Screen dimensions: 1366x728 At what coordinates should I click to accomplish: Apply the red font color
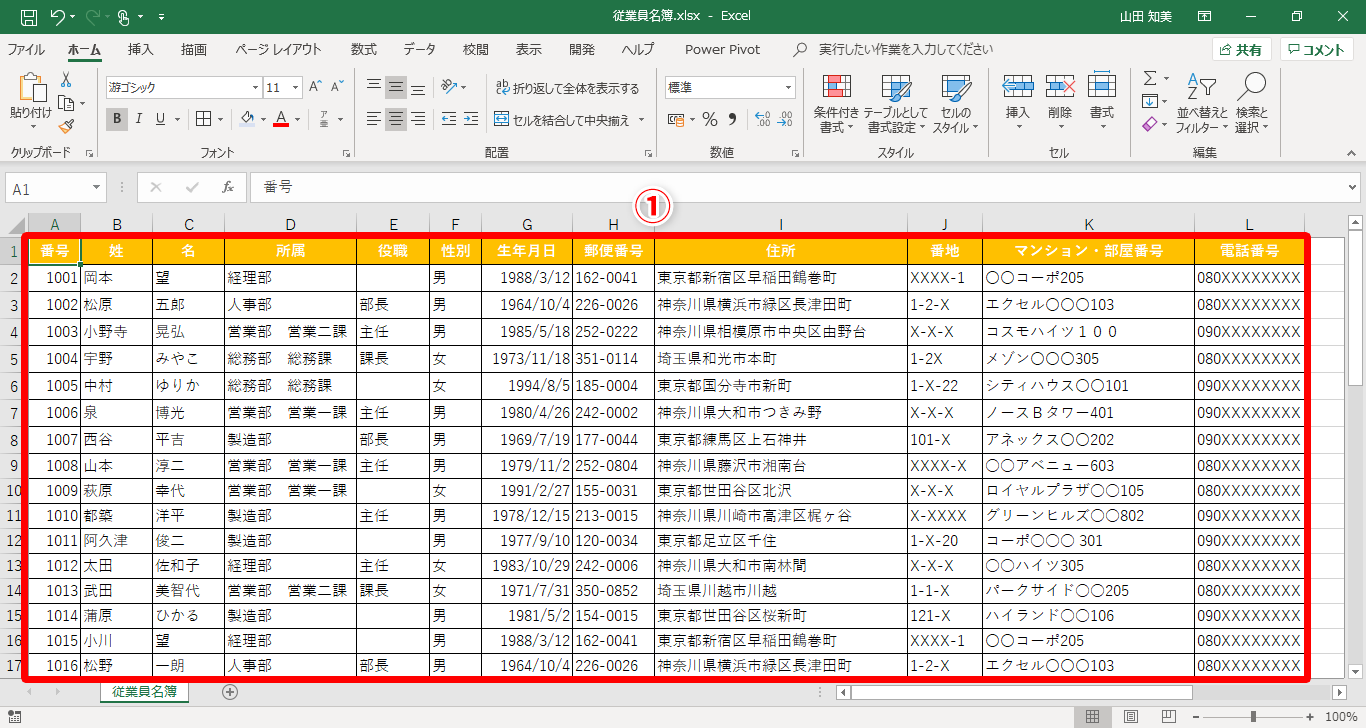point(282,120)
